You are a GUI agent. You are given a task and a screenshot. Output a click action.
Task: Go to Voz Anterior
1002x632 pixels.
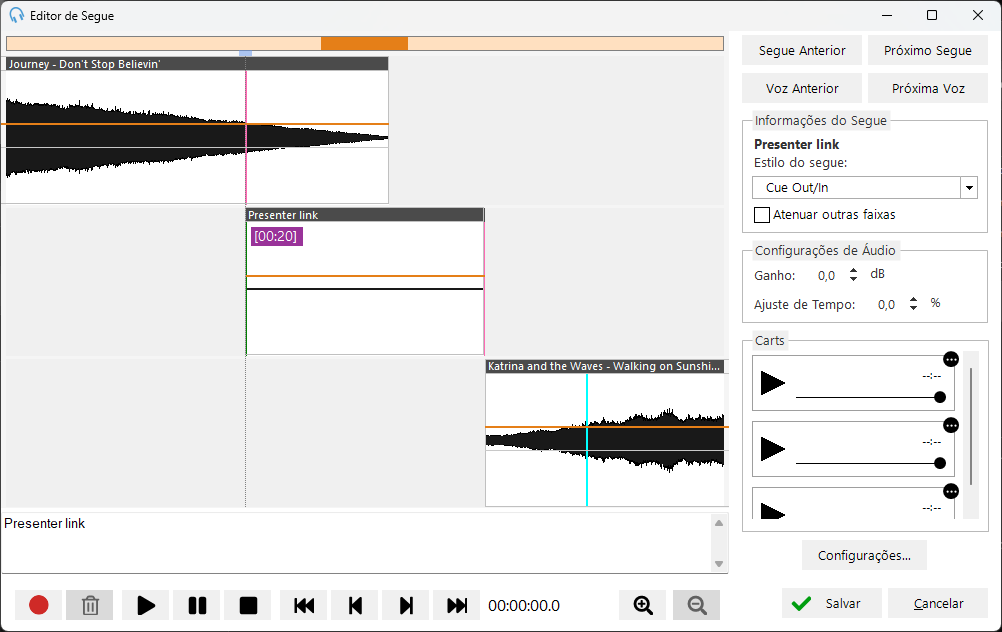802,88
